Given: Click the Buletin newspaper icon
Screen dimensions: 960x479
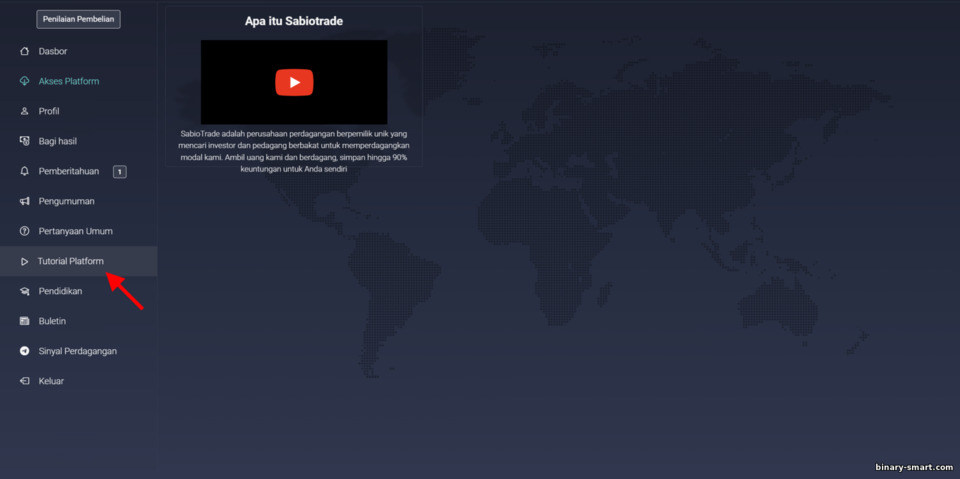Looking at the screenshot, I should click(24, 321).
